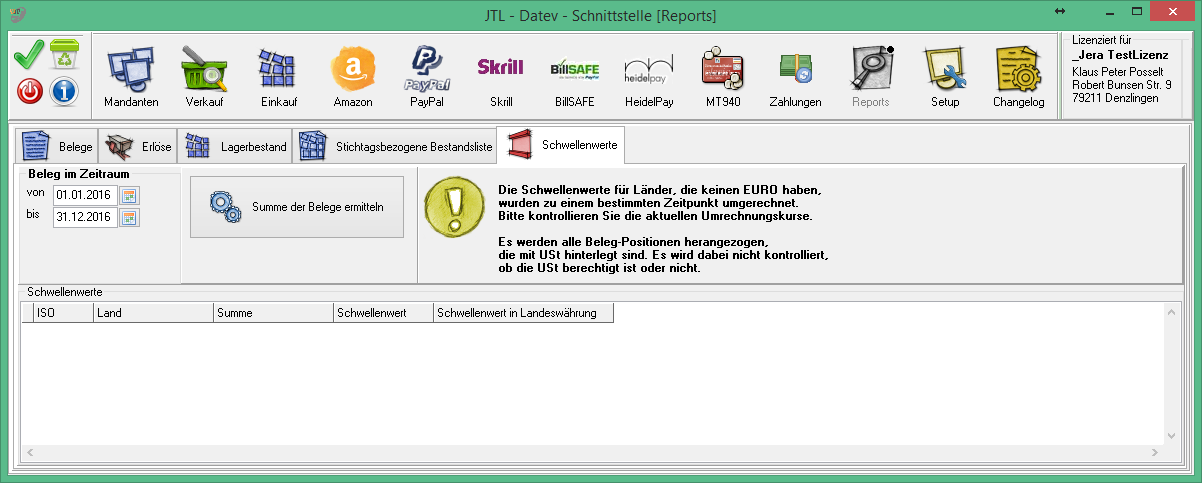Screen dimensions: 1202x483
Task: Open the Mandanten module
Action: pos(131,76)
